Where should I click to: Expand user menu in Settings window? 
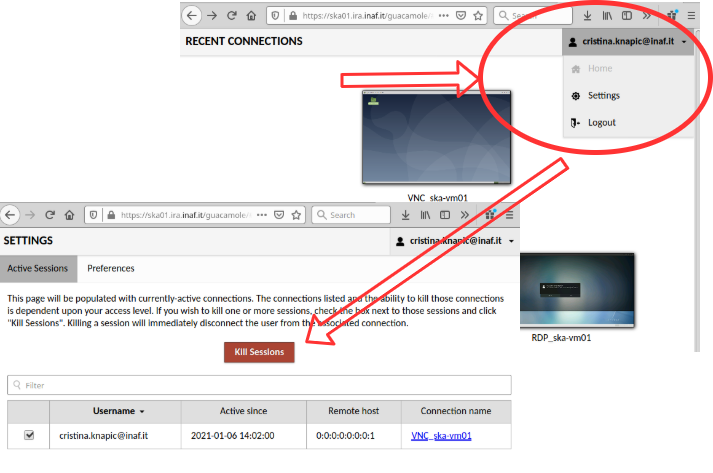tap(455, 241)
